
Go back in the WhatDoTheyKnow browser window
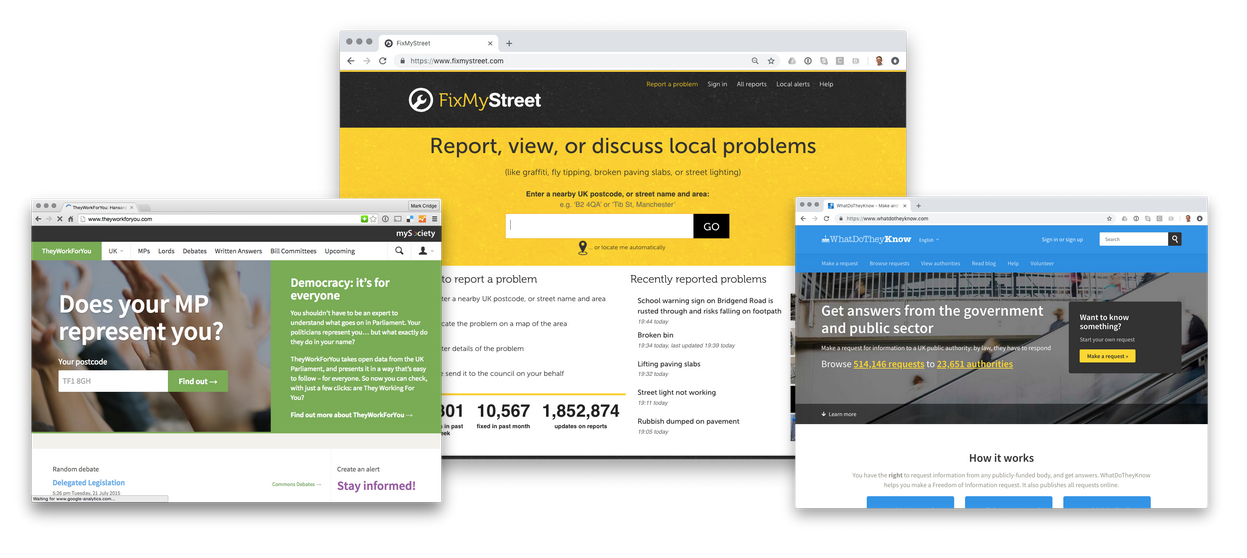point(803,219)
